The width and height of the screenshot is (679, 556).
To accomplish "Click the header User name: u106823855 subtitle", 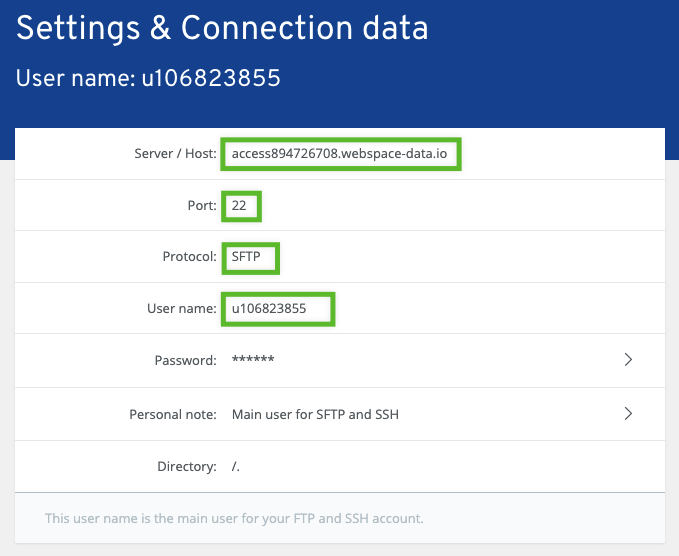I will pos(148,78).
